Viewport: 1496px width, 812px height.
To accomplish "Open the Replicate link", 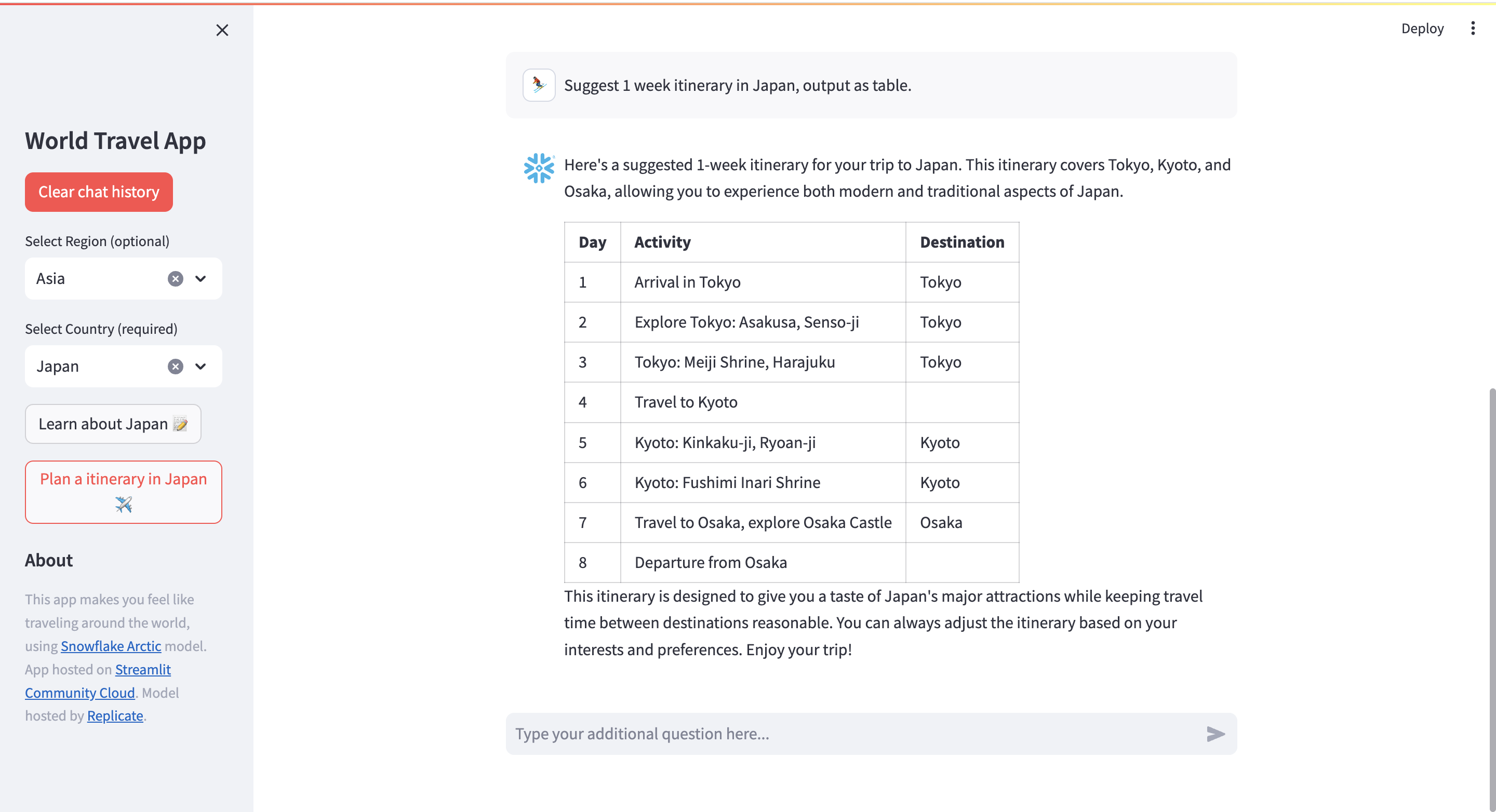I will click(115, 715).
